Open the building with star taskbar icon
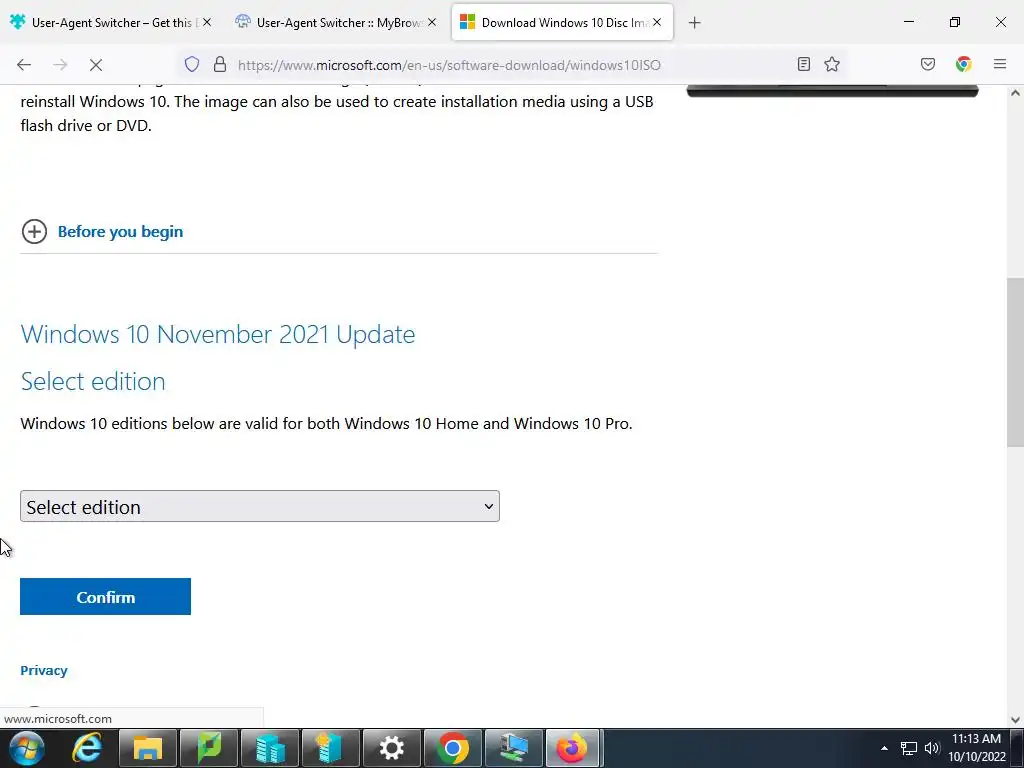 [330, 748]
